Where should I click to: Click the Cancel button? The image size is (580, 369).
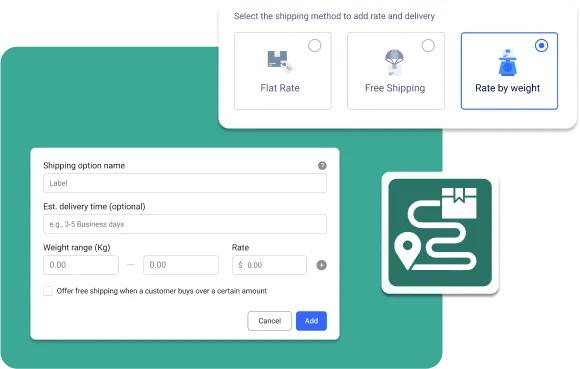point(269,321)
